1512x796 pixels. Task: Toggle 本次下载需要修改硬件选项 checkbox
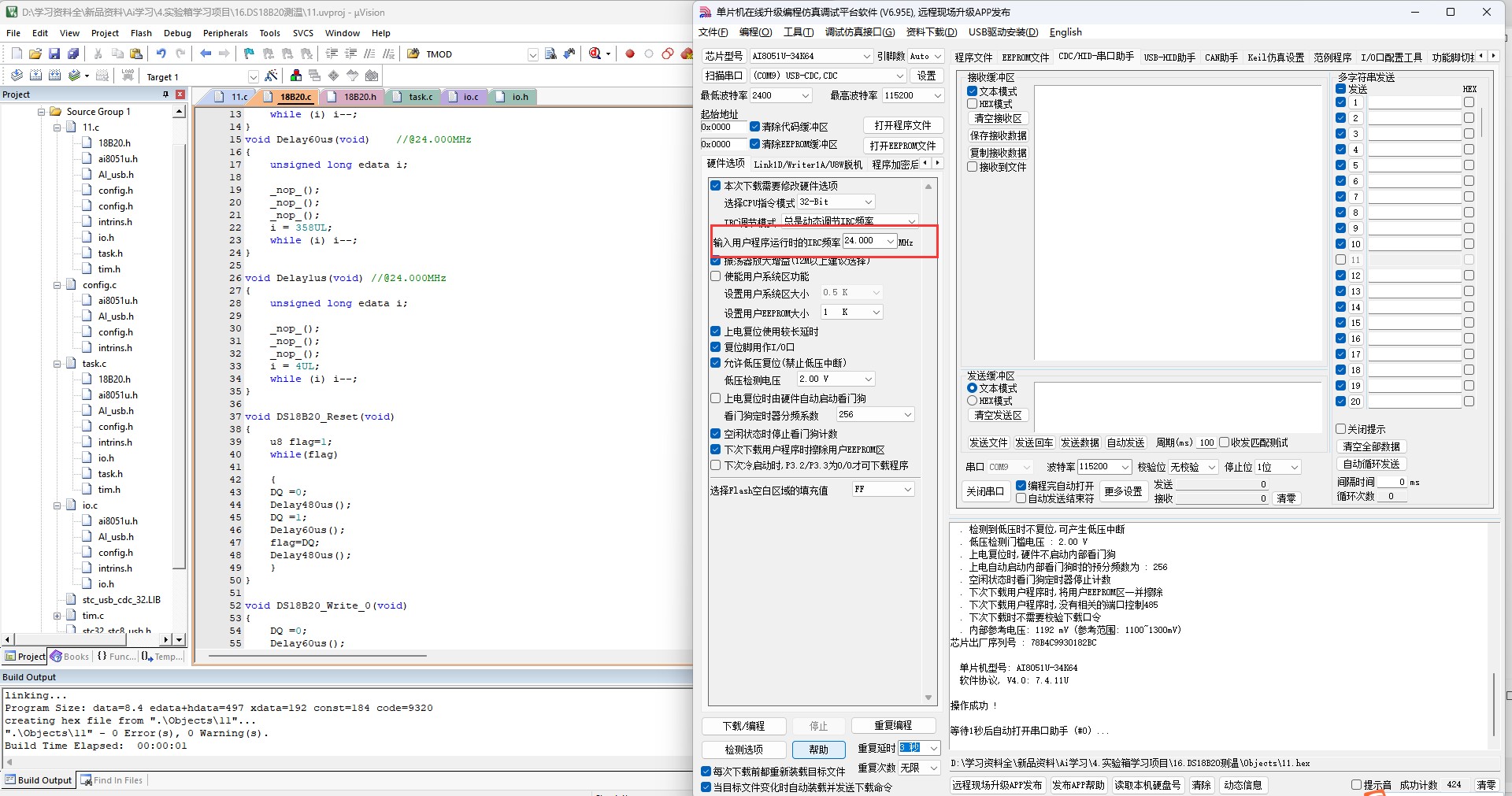click(716, 186)
